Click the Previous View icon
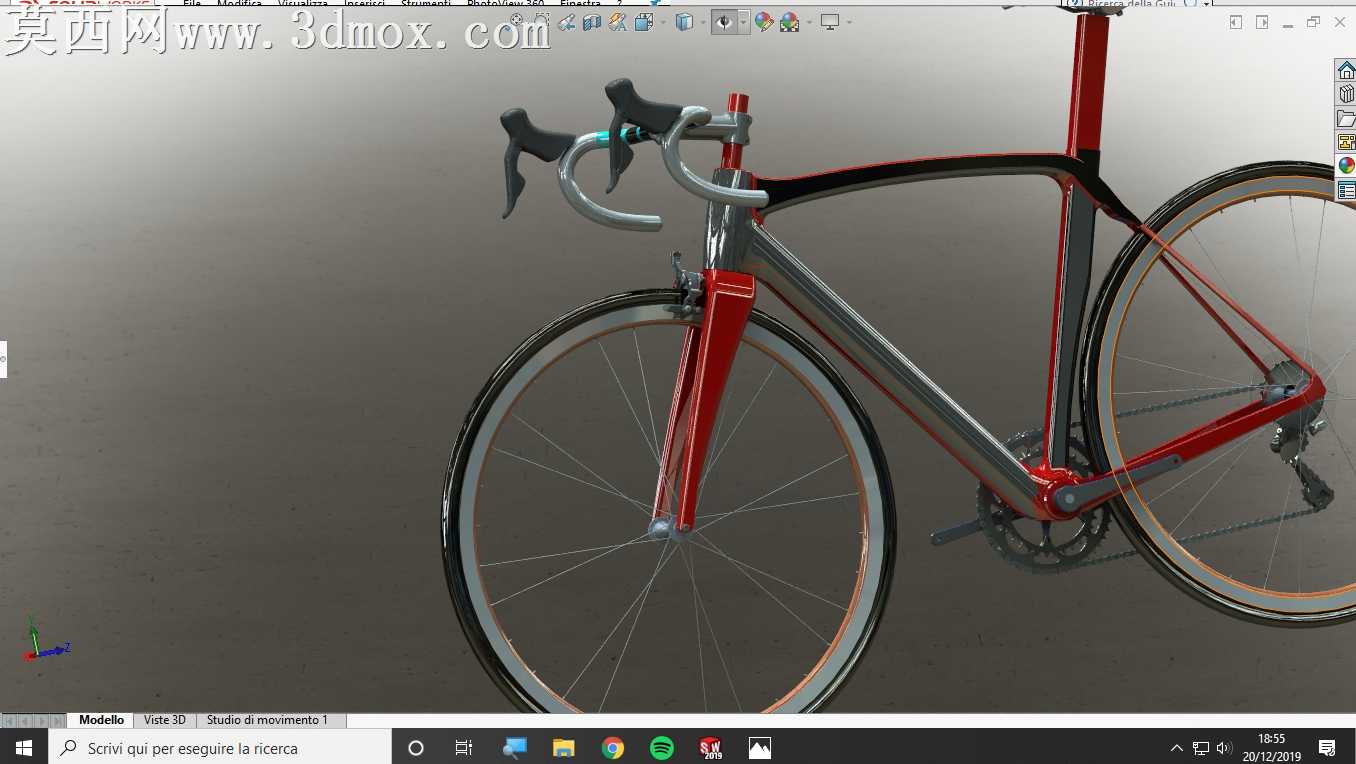 [567, 22]
